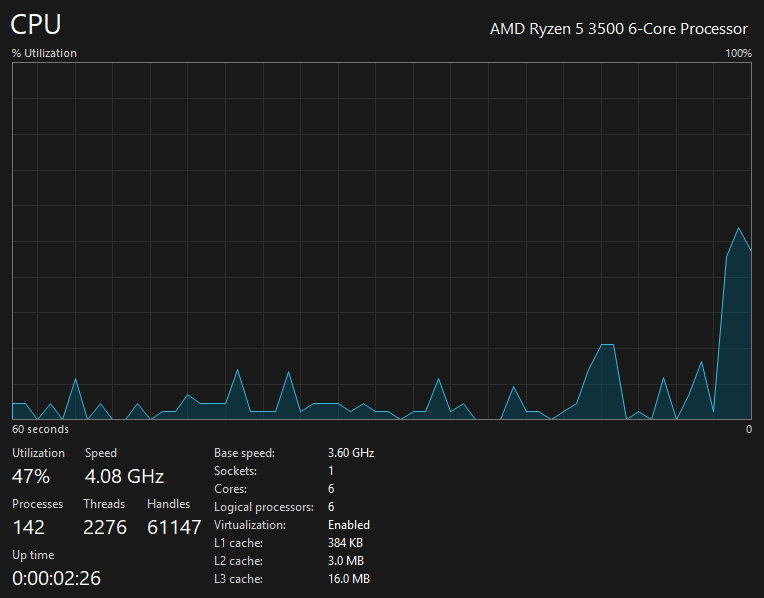Click the Utilization label
The height and width of the screenshot is (598, 764).
click(38, 453)
